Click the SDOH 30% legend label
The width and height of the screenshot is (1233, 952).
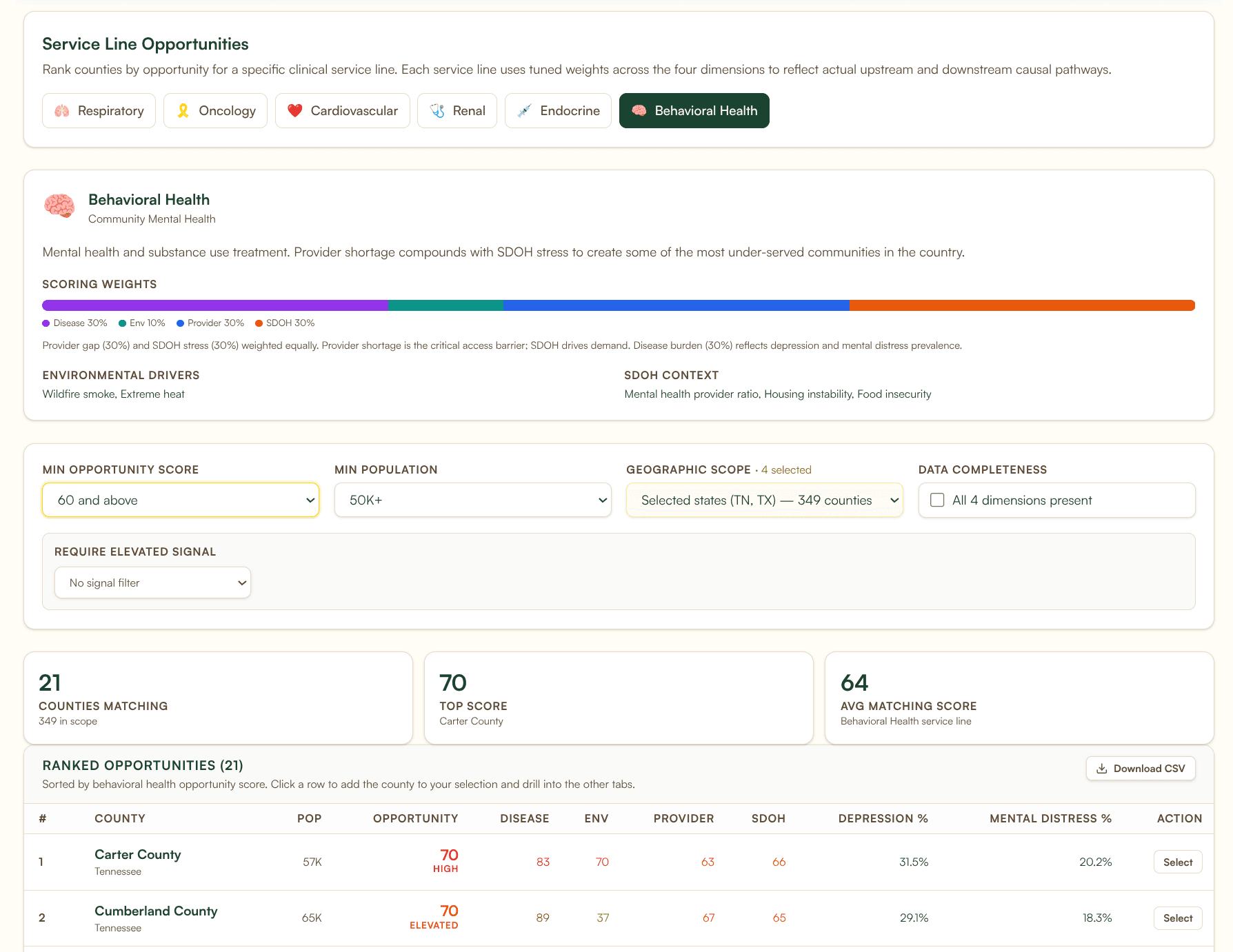point(290,323)
